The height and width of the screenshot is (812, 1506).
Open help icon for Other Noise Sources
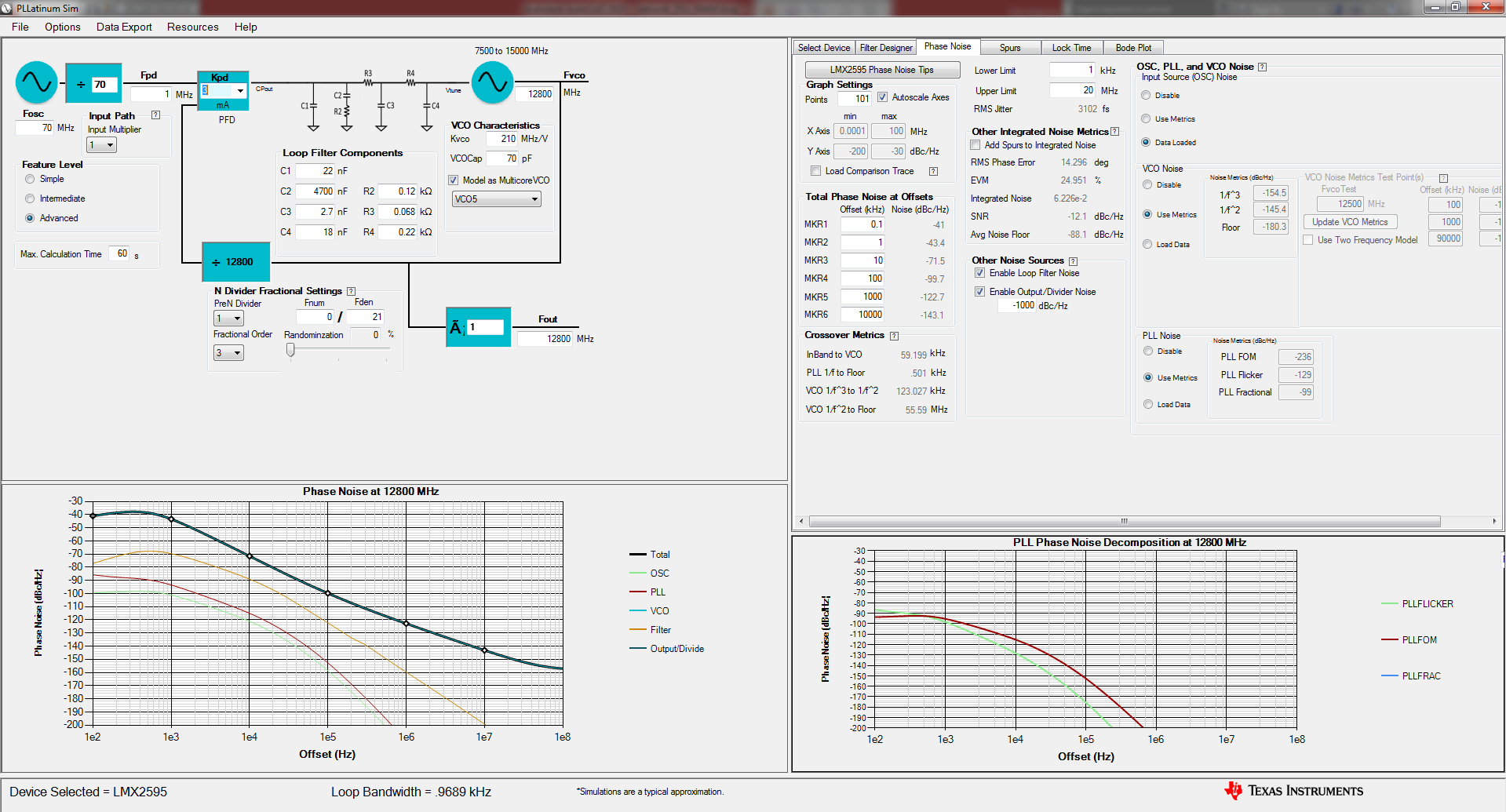[x=1073, y=261]
